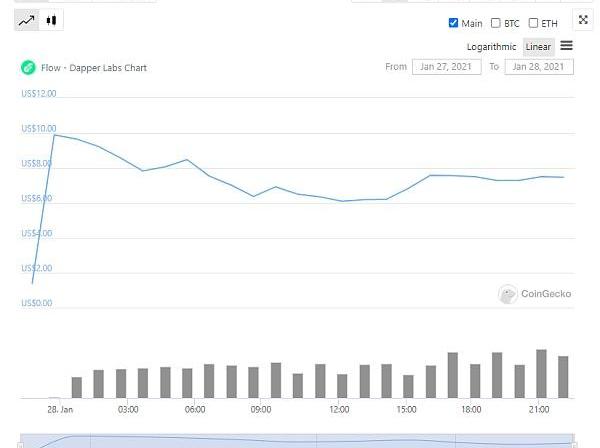
Task: Click the 09:00 time axis label
Action: click(x=261, y=409)
